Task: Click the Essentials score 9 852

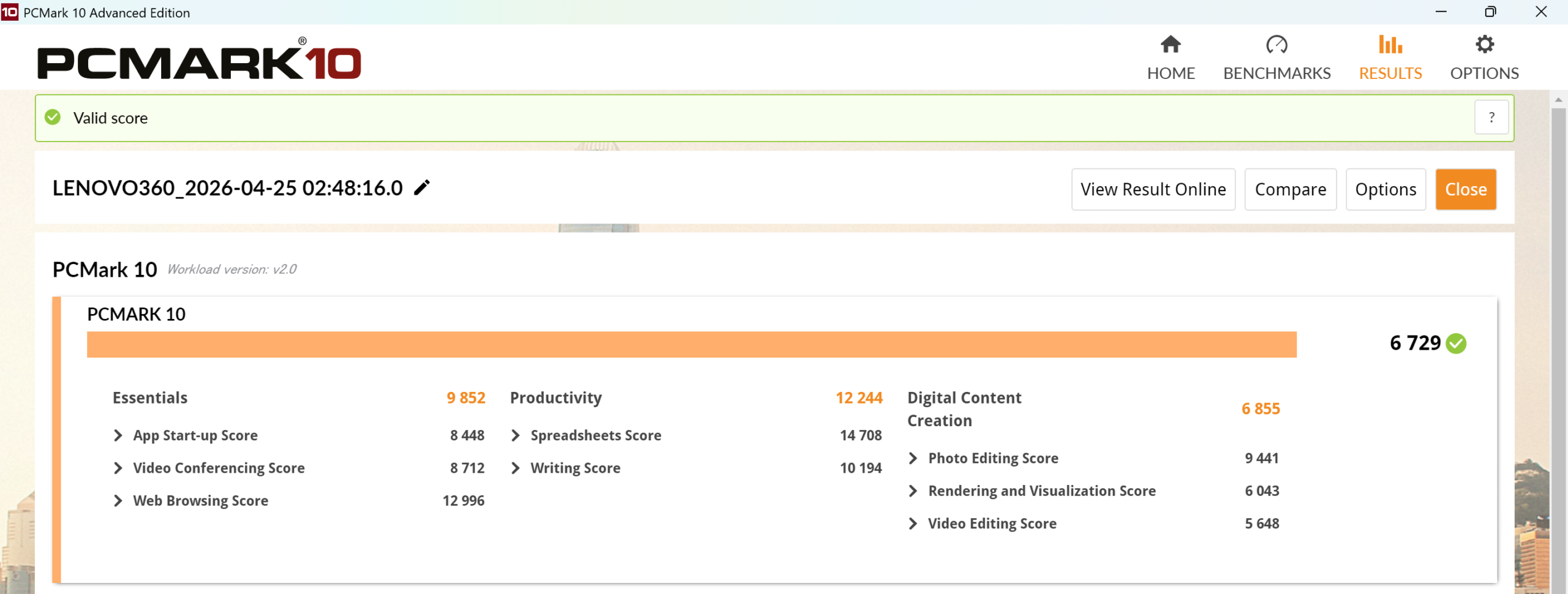Action: point(466,397)
